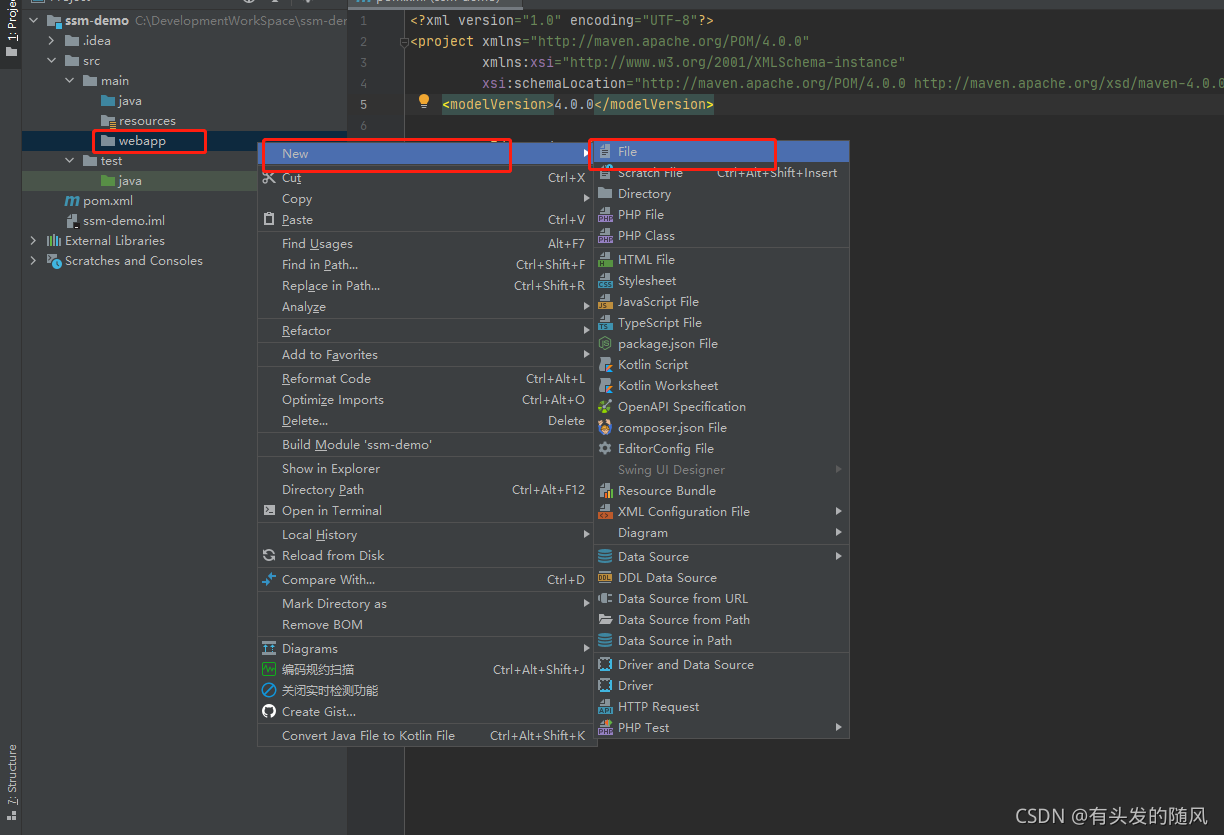The height and width of the screenshot is (835, 1224).
Task: Select Remove BOM menu entry
Action: 426,625
